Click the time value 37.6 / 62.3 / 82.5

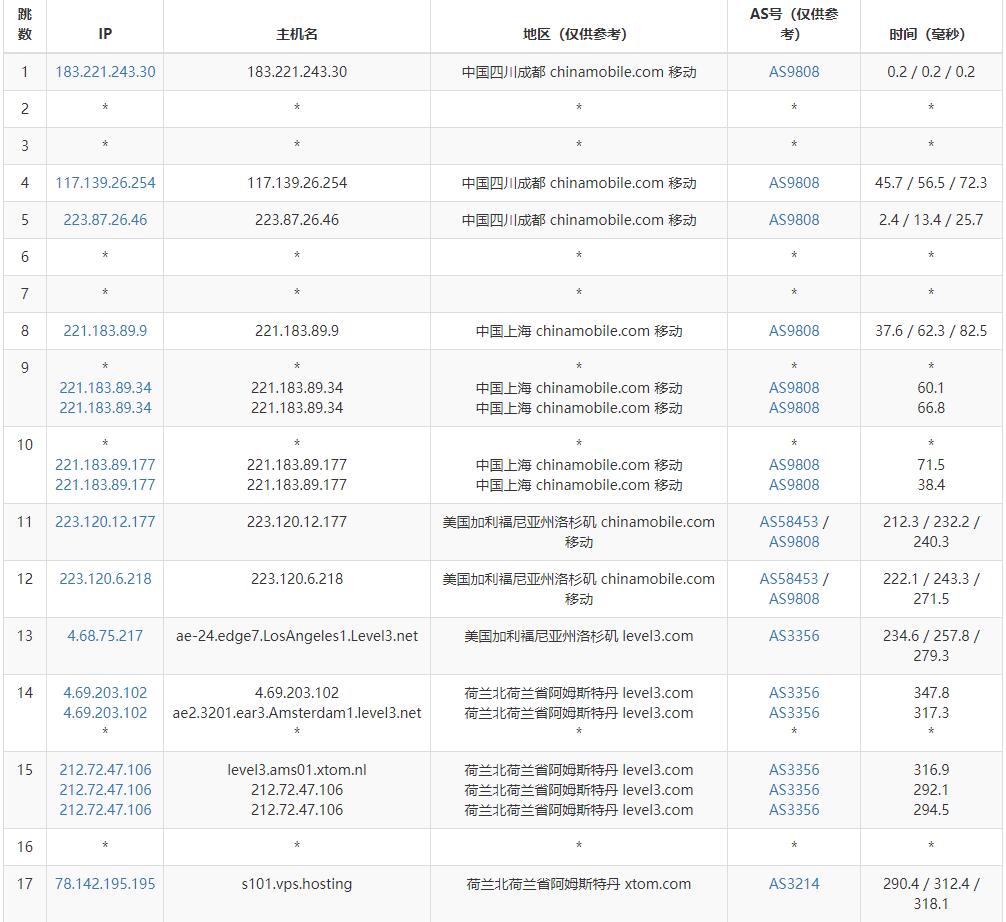click(931, 331)
